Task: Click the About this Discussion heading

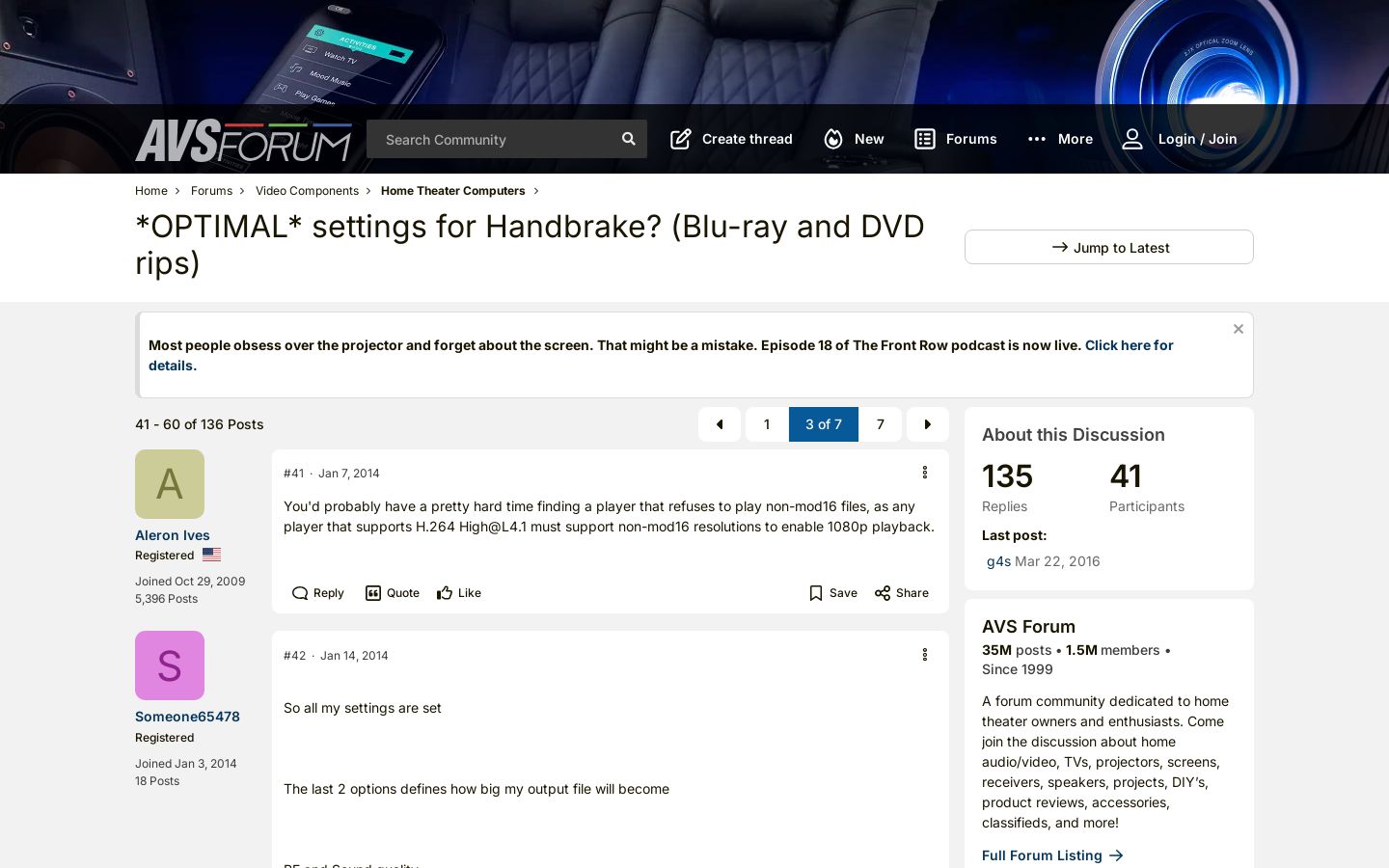Action: (x=1074, y=435)
